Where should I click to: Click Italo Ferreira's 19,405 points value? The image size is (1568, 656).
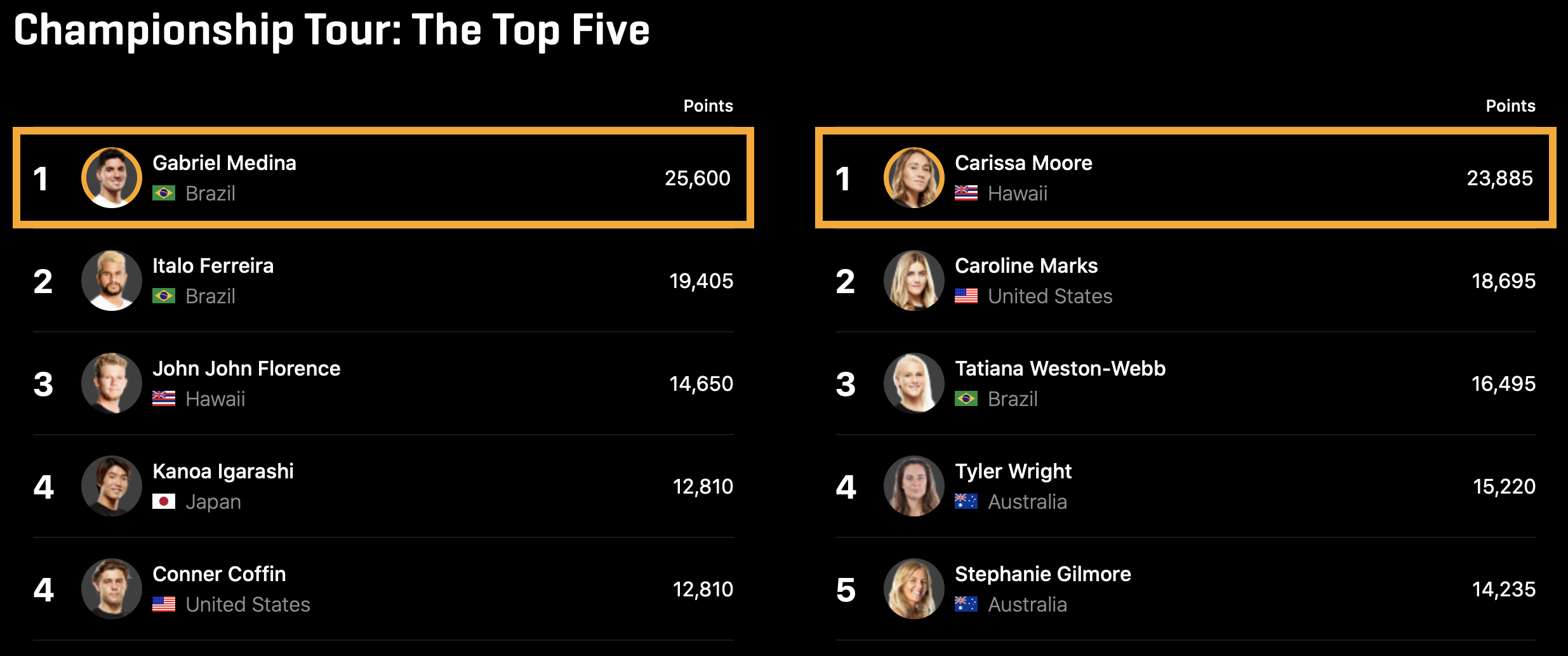coord(701,281)
